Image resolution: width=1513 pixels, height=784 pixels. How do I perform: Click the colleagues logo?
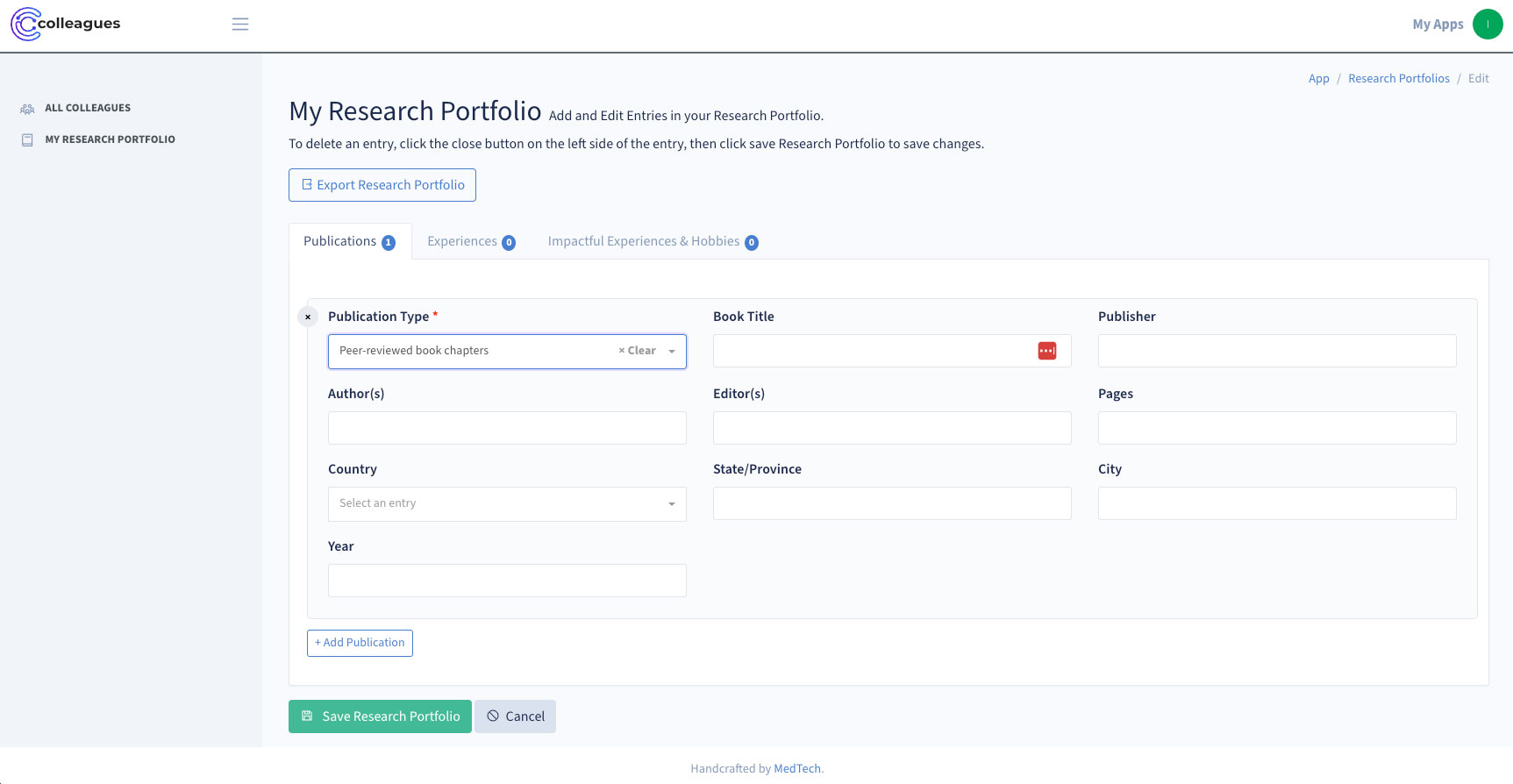66,24
